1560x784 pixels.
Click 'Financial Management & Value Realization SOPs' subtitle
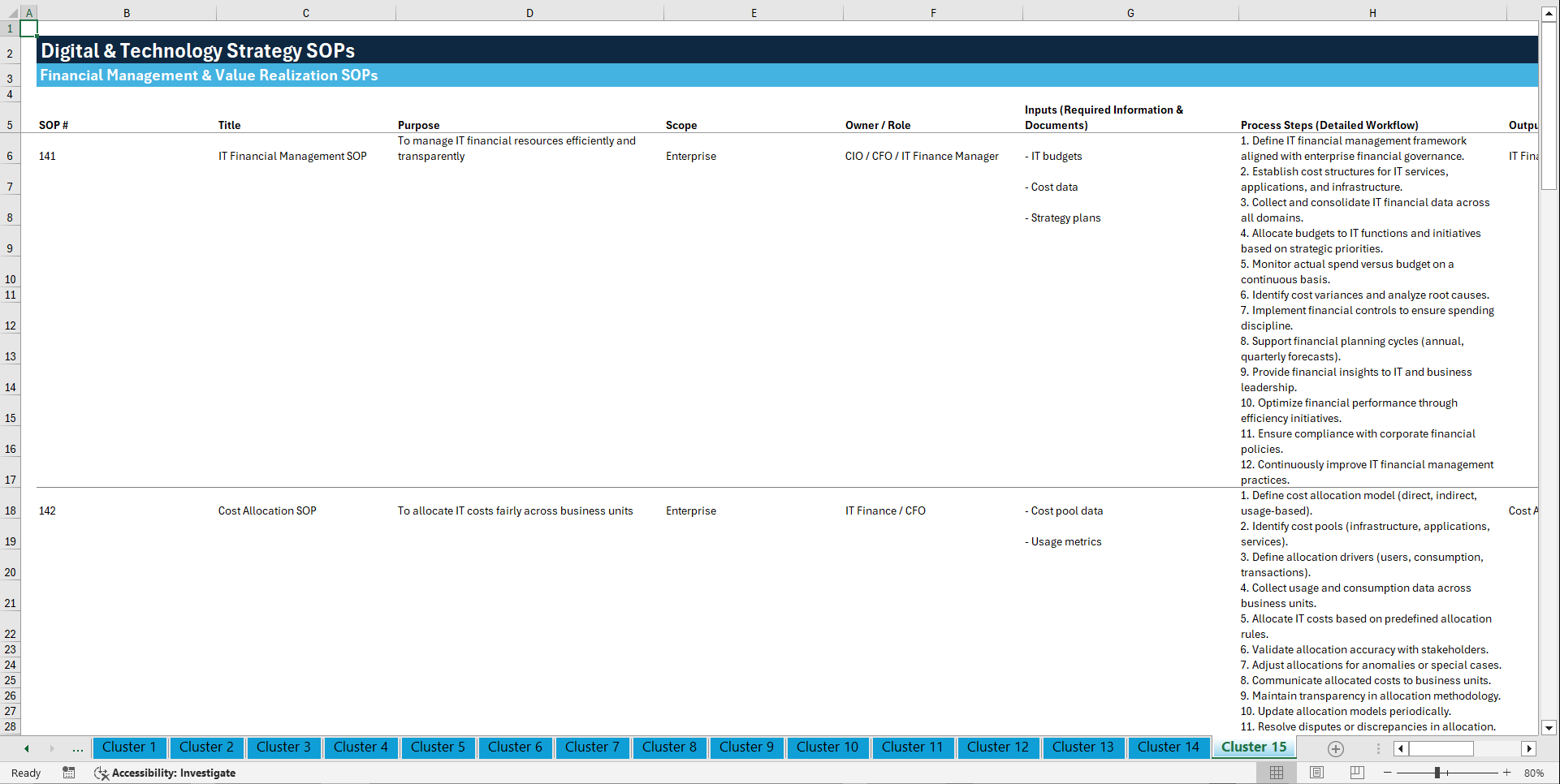[210, 75]
